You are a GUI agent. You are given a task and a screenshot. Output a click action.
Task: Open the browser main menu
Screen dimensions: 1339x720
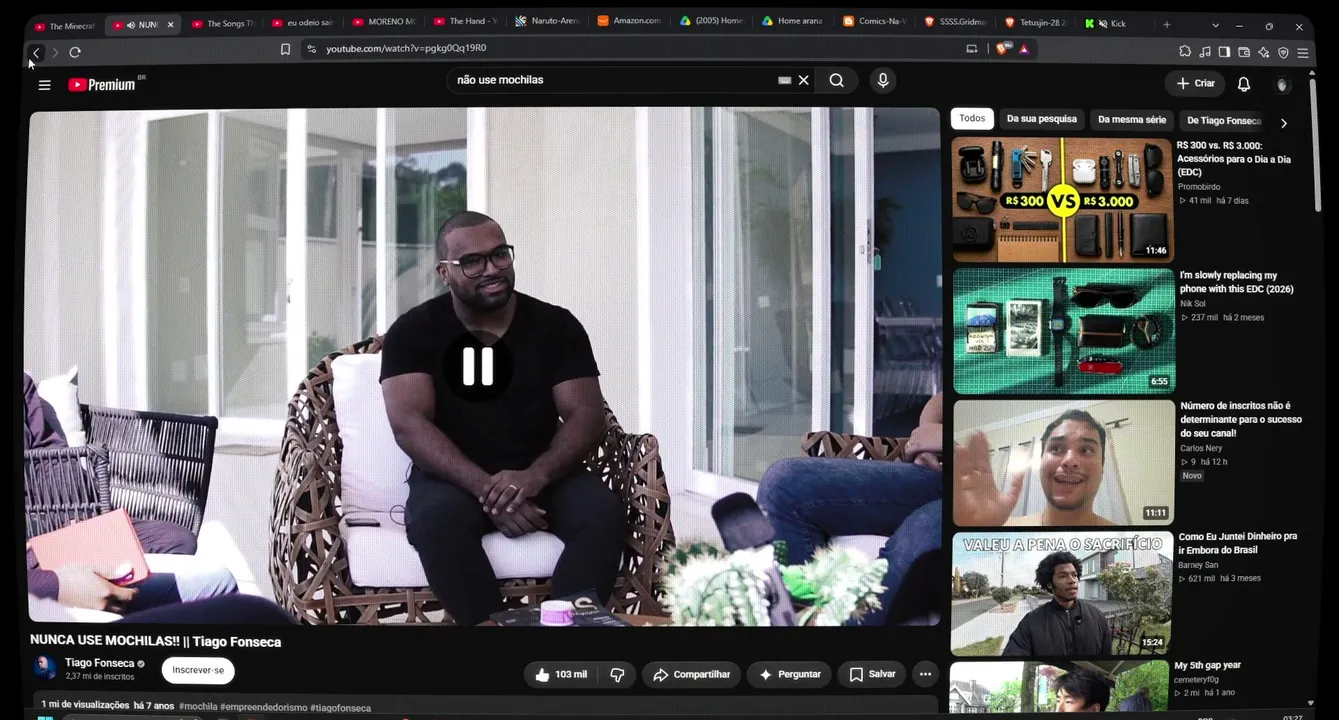coord(1303,52)
